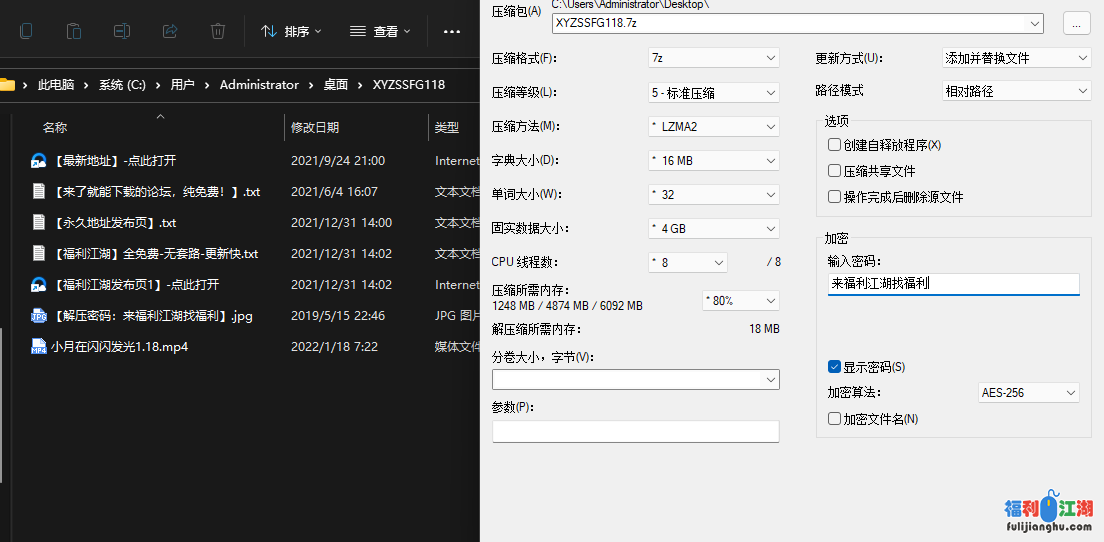This screenshot has width=1104, height=542.
Task: Open the 查看 view menu
Action: (x=381, y=31)
